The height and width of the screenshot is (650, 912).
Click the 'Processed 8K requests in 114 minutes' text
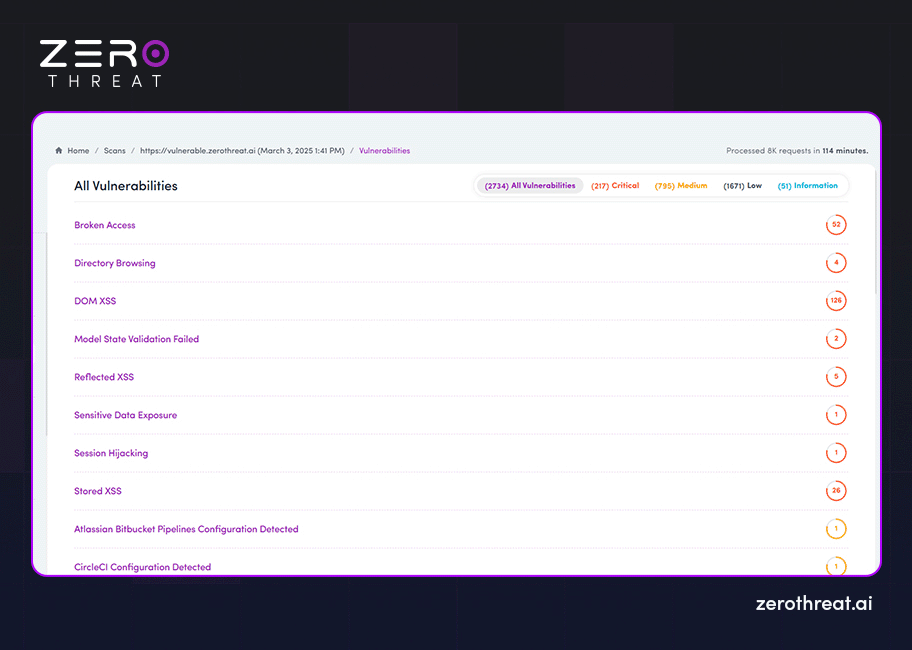(797, 151)
